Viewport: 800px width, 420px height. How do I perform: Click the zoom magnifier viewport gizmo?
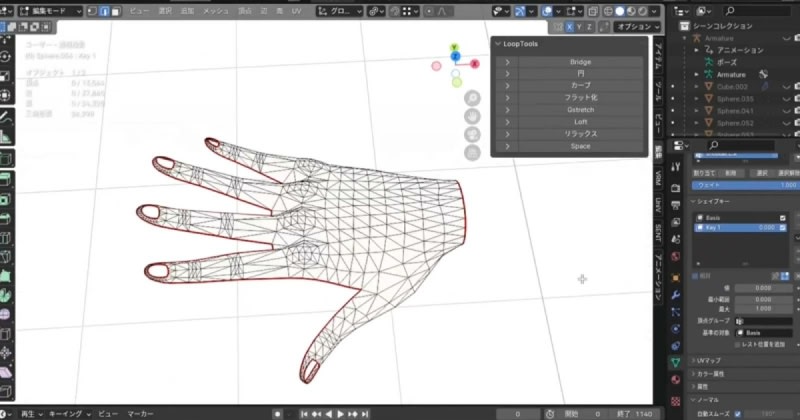coord(472,99)
